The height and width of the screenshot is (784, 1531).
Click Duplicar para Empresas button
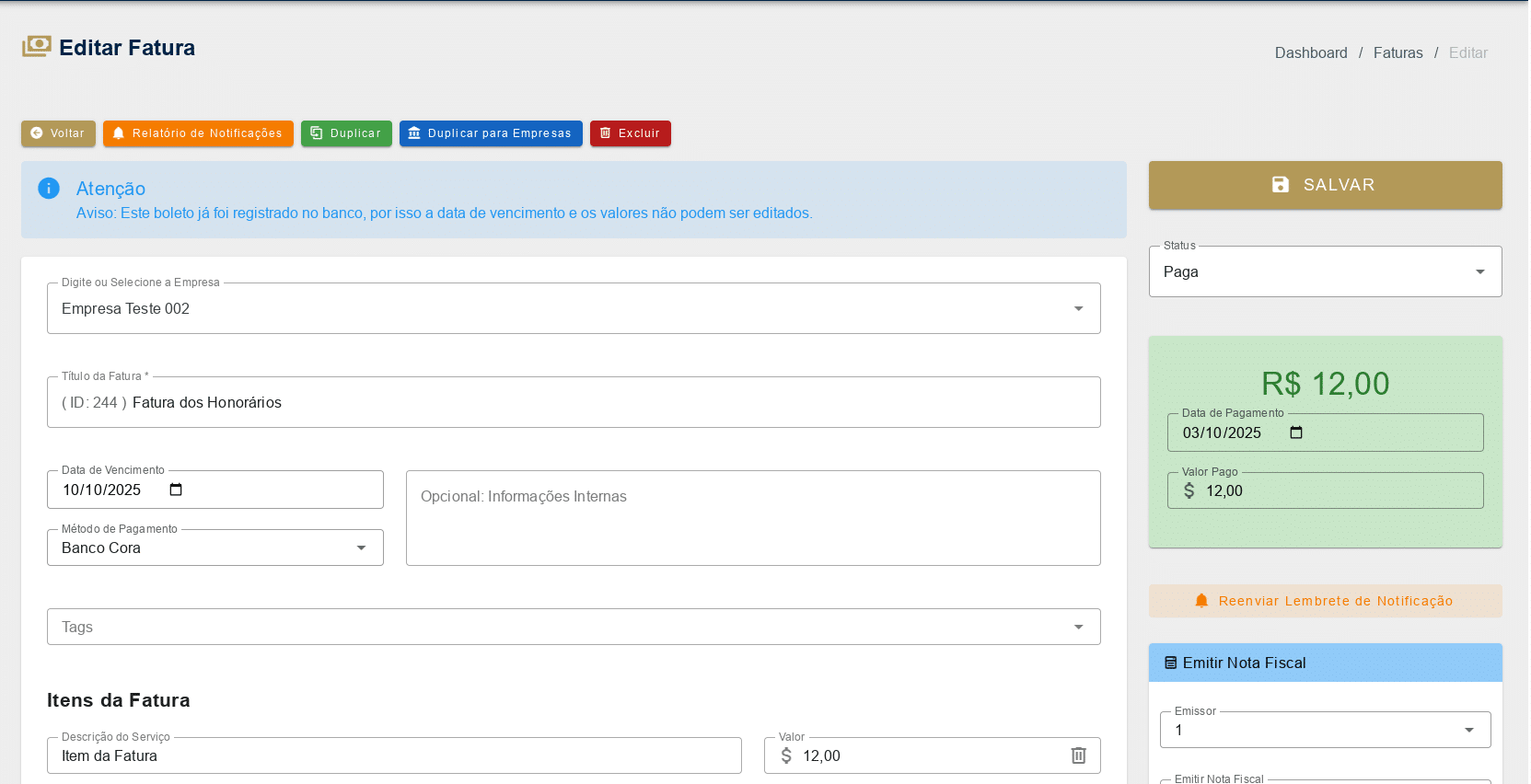490,133
